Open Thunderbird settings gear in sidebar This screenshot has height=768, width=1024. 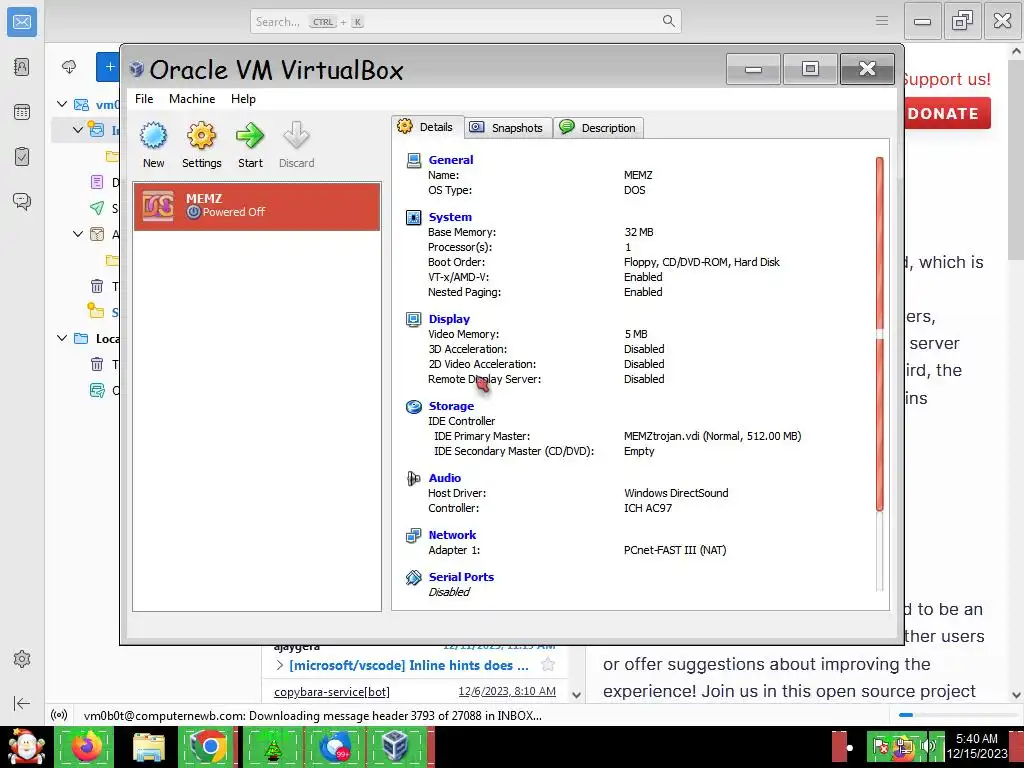point(22,659)
